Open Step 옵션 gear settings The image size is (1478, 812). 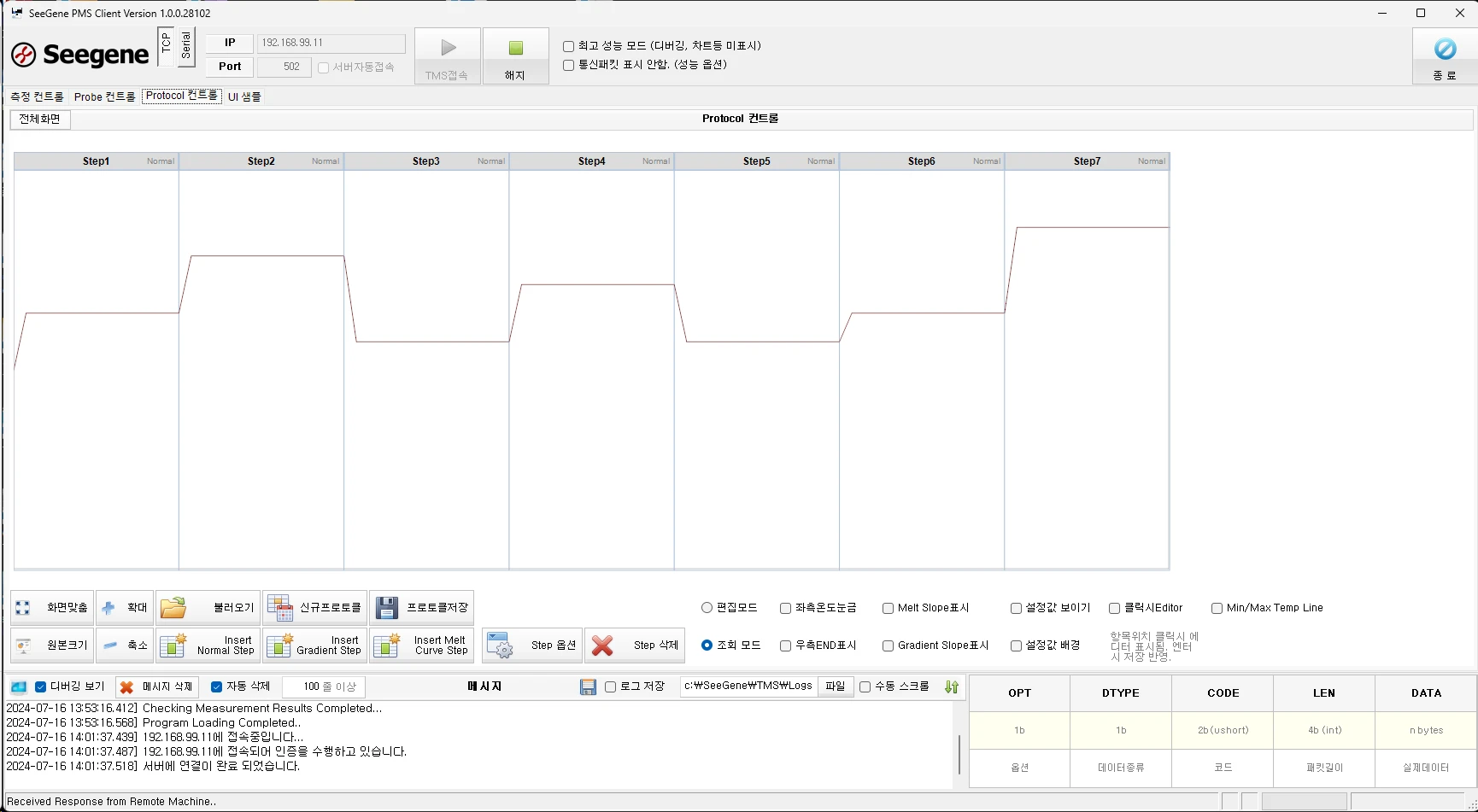532,646
